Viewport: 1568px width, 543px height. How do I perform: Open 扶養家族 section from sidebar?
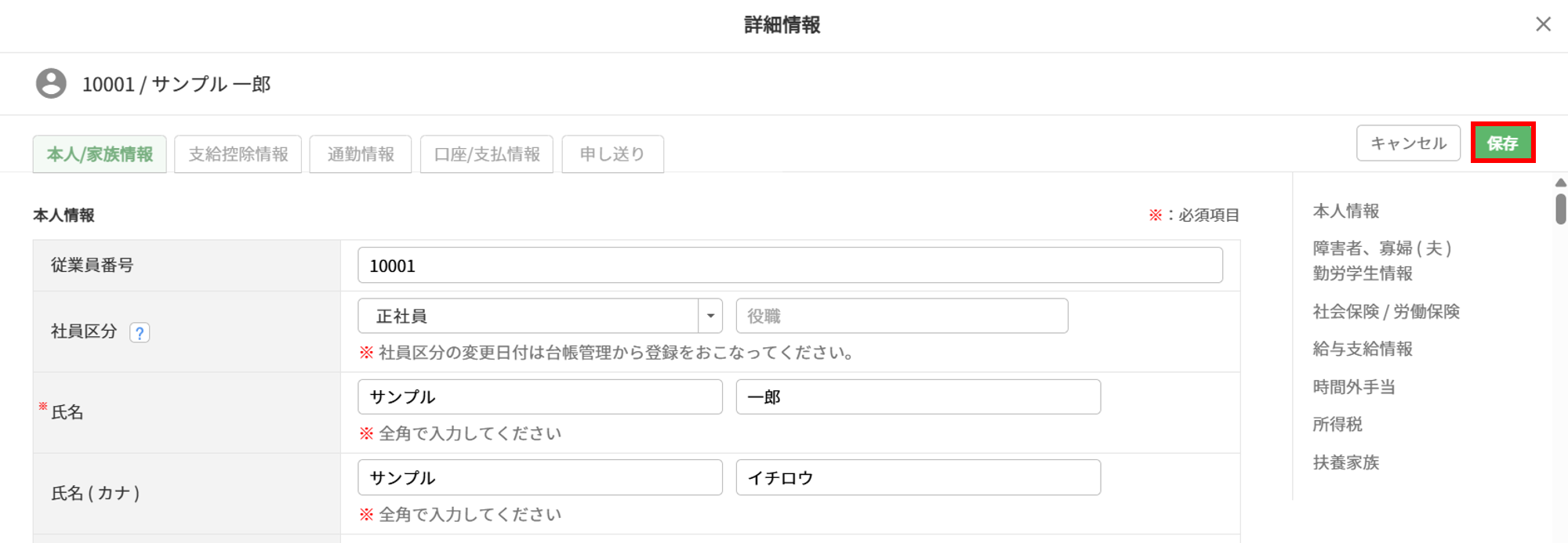(1345, 462)
